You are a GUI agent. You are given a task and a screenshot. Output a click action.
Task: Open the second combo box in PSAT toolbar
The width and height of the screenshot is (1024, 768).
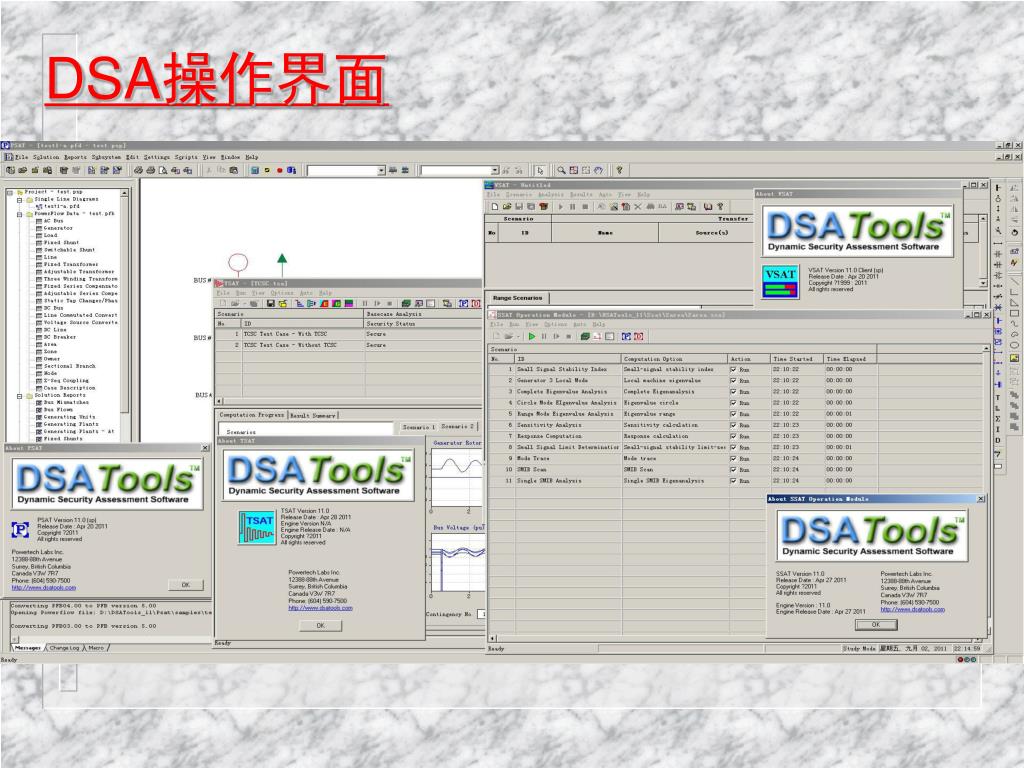tap(494, 170)
